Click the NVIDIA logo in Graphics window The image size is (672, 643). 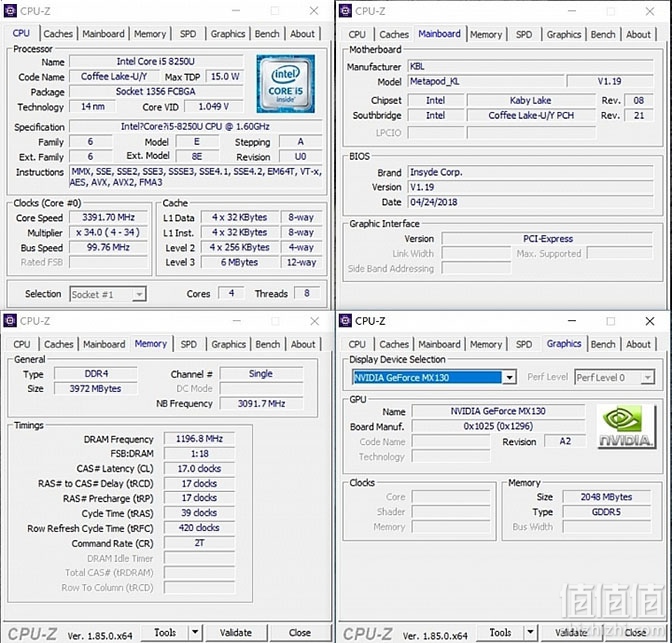click(x=626, y=427)
